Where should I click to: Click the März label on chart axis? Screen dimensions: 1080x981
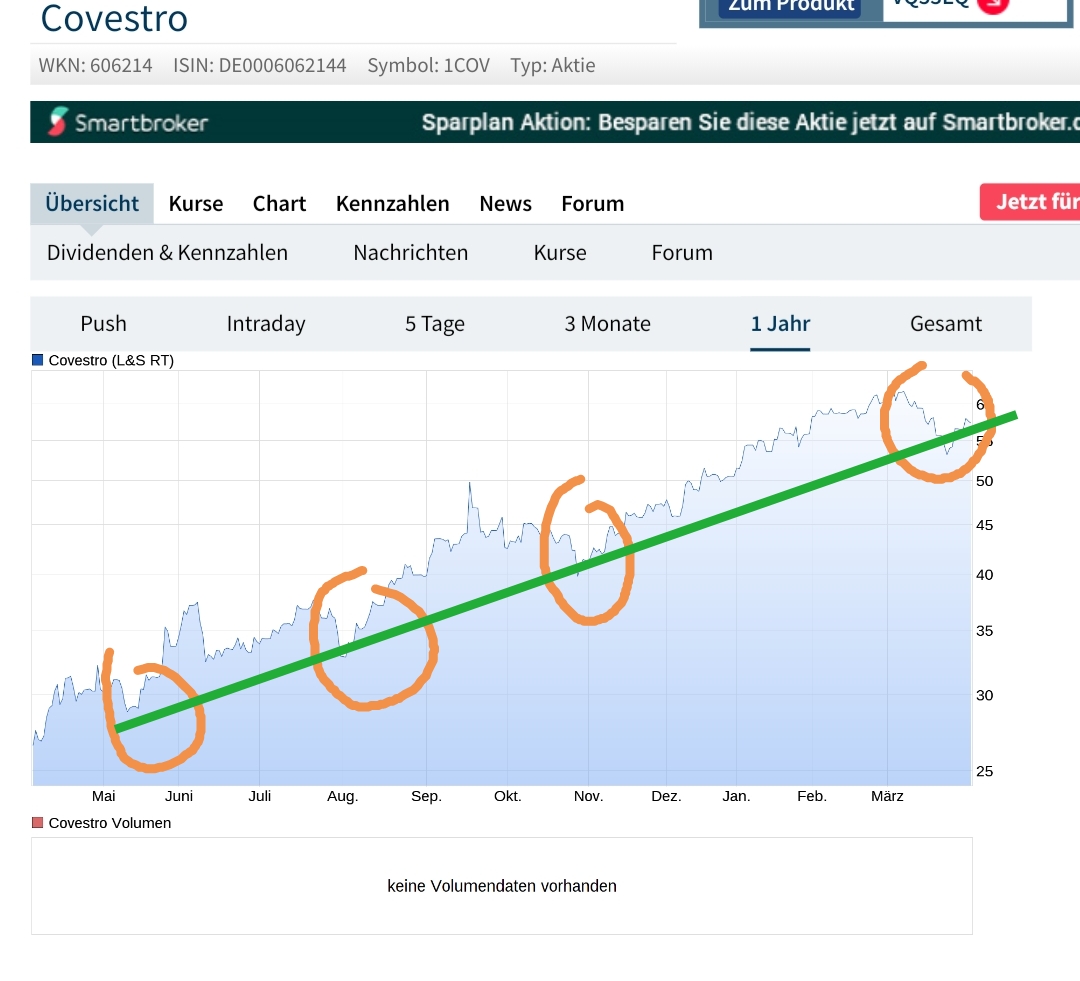click(887, 796)
